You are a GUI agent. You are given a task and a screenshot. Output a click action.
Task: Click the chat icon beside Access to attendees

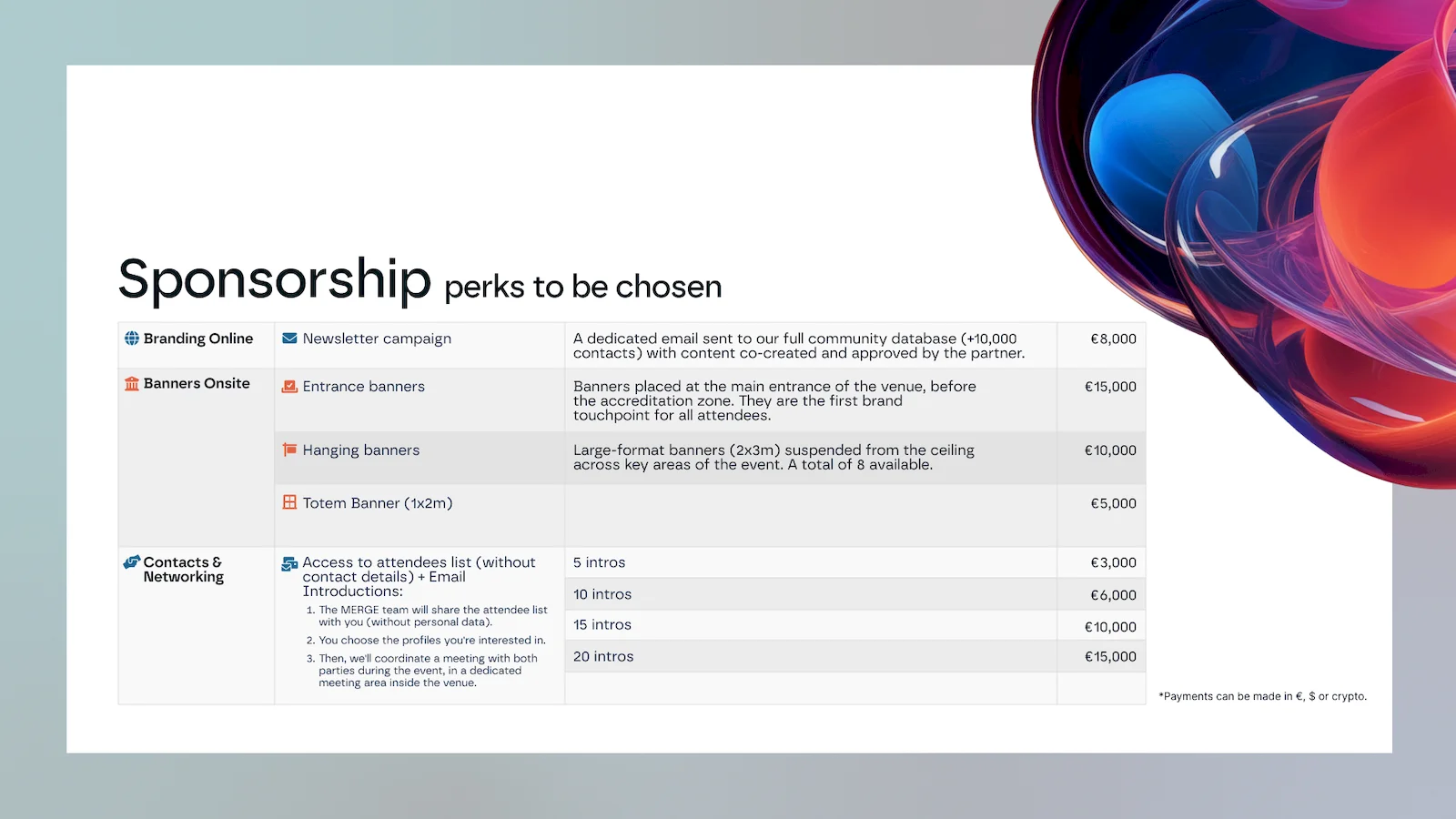(x=289, y=564)
